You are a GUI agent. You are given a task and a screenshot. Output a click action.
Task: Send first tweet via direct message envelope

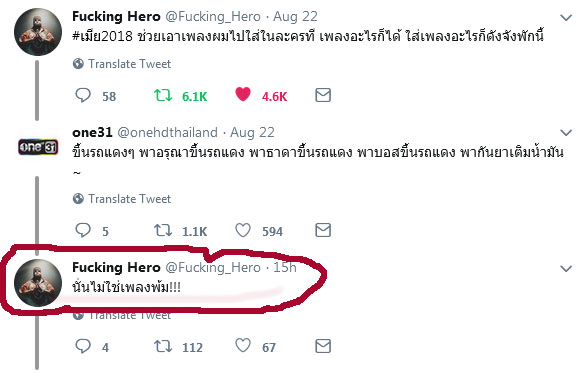pyautogui.click(x=323, y=95)
